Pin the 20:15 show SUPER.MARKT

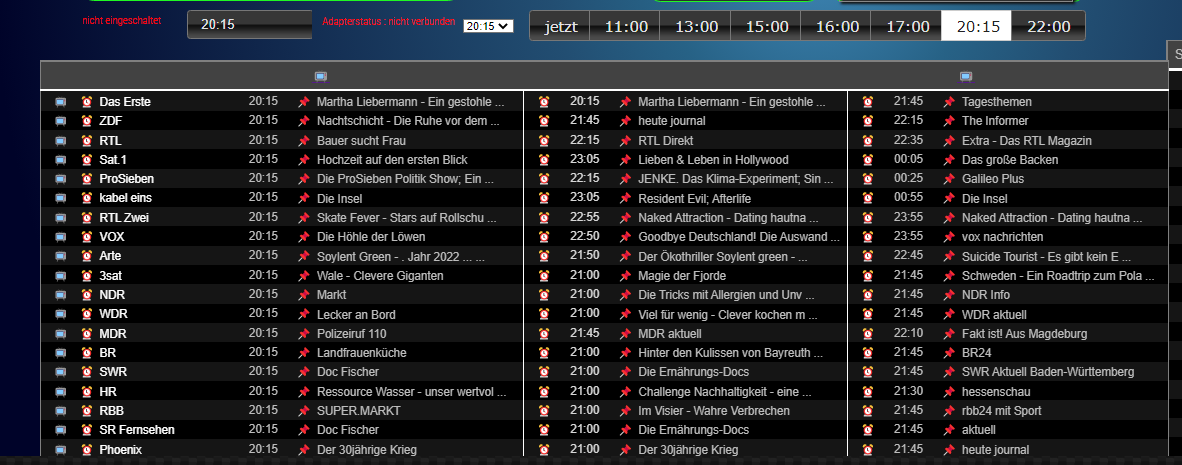[x=304, y=411]
